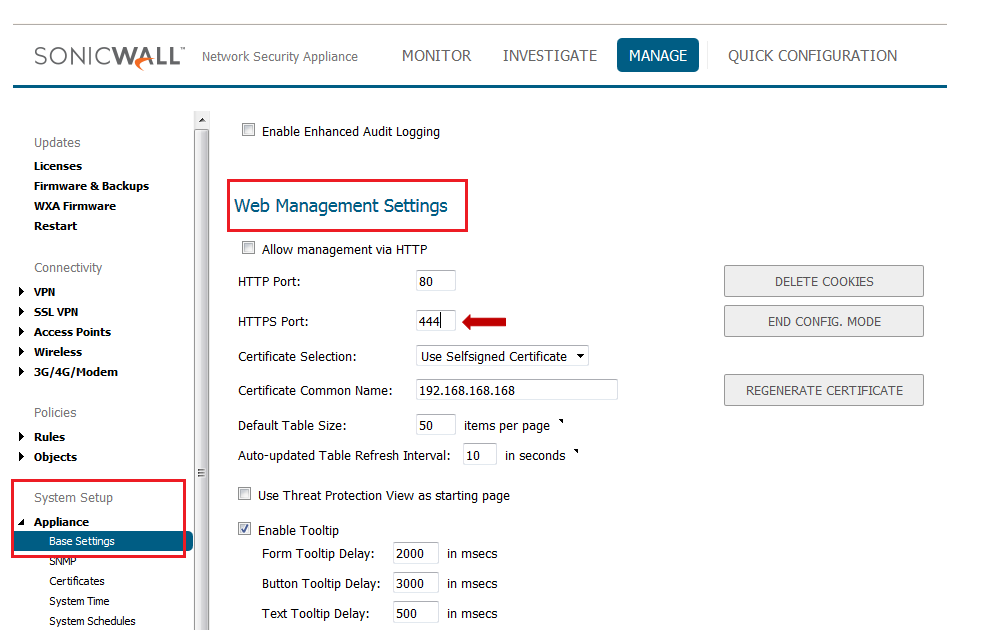Expand the Wireless arrow

22,352
